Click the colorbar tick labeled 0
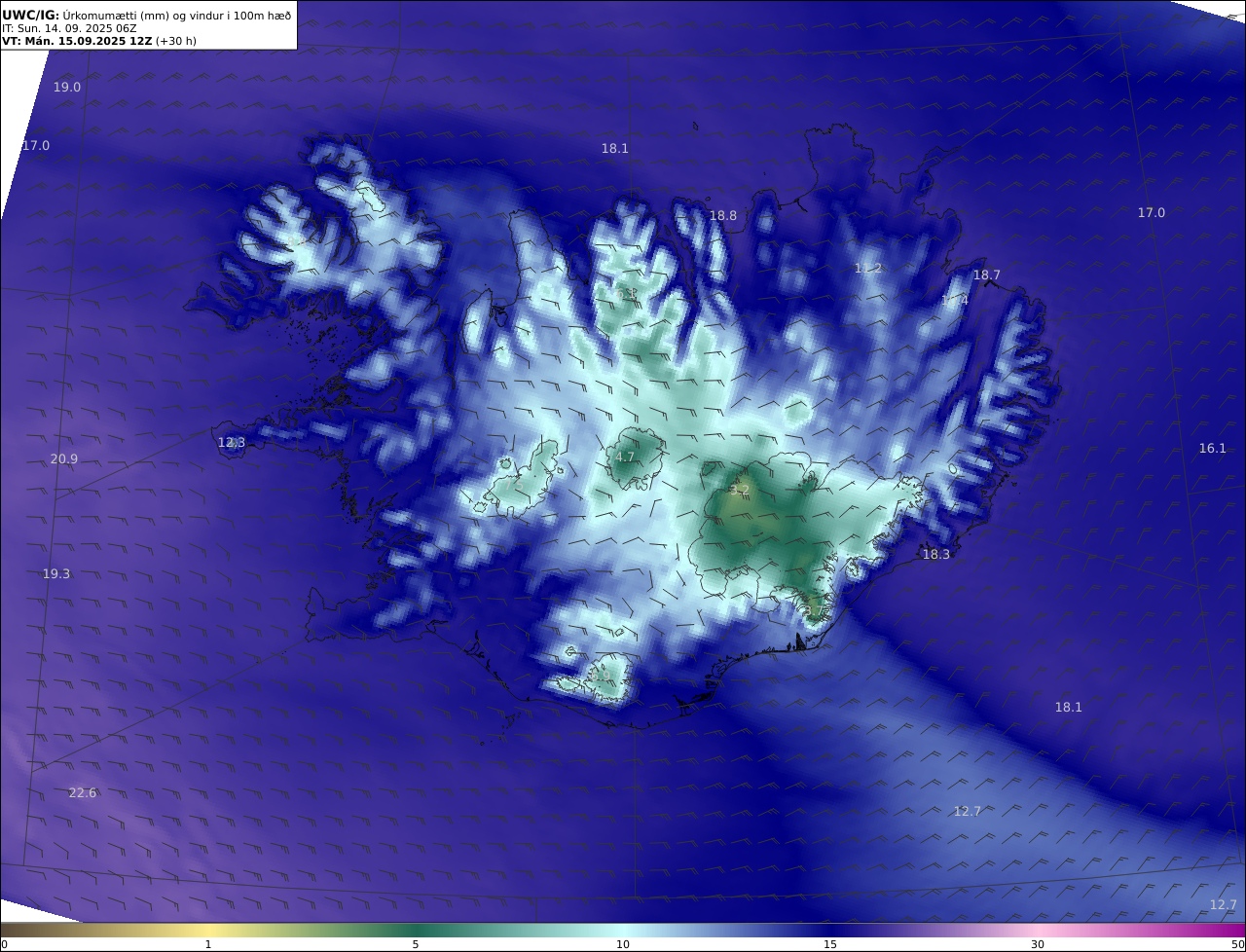This screenshot has height=952, width=1246. (x=4, y=944)
